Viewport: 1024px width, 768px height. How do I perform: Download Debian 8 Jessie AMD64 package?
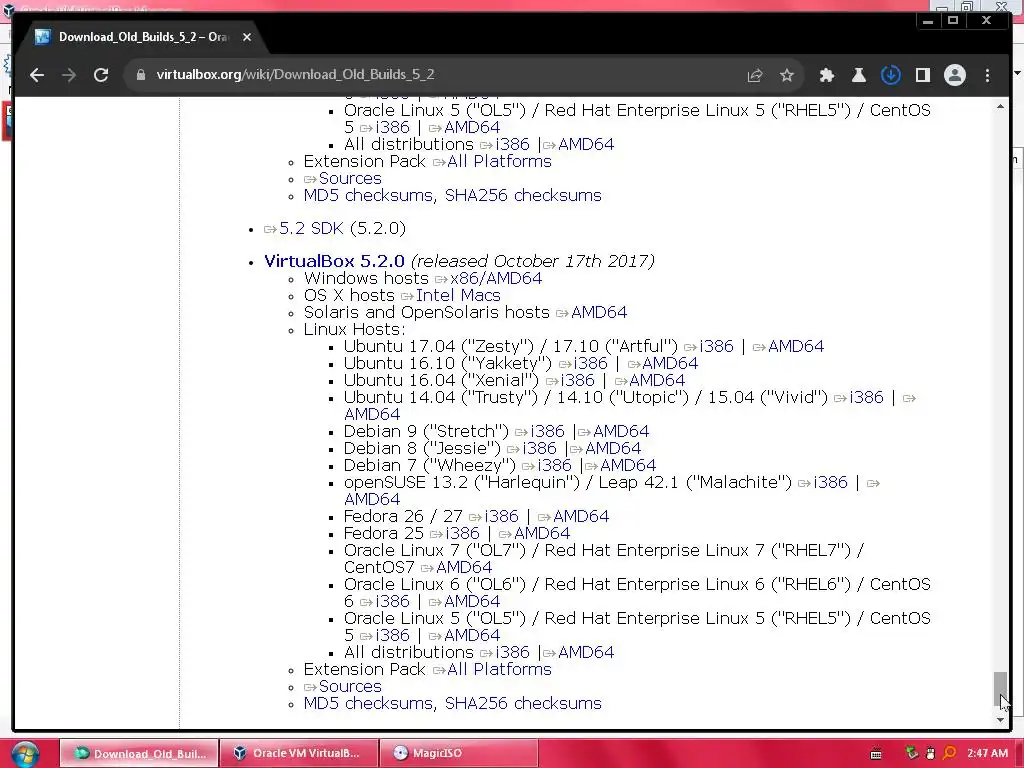click(x=613, y=448)
